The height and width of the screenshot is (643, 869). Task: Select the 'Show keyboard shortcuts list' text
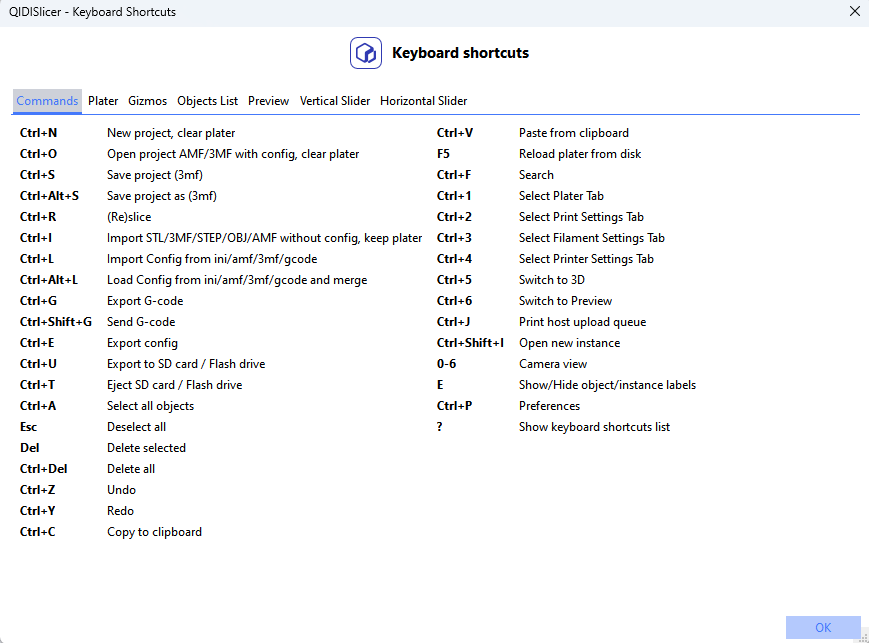pyautogui.click(x=594, y=427)
